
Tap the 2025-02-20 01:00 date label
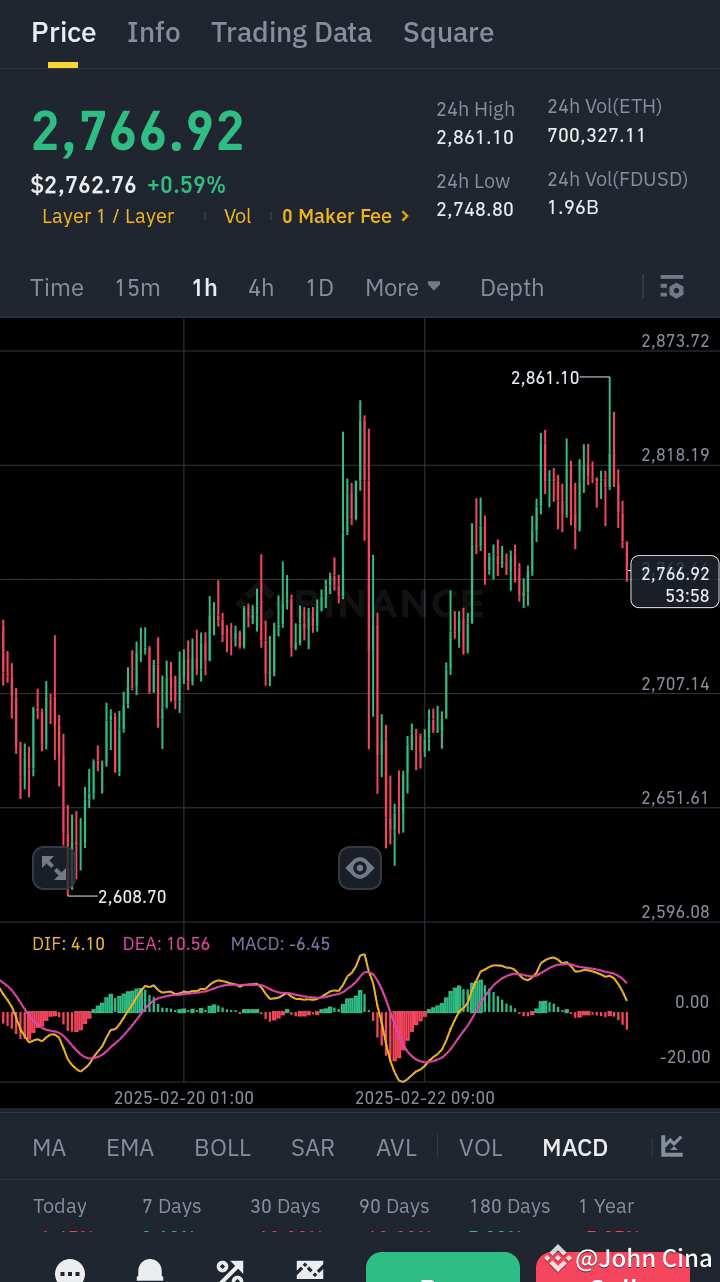[184, 1097]
